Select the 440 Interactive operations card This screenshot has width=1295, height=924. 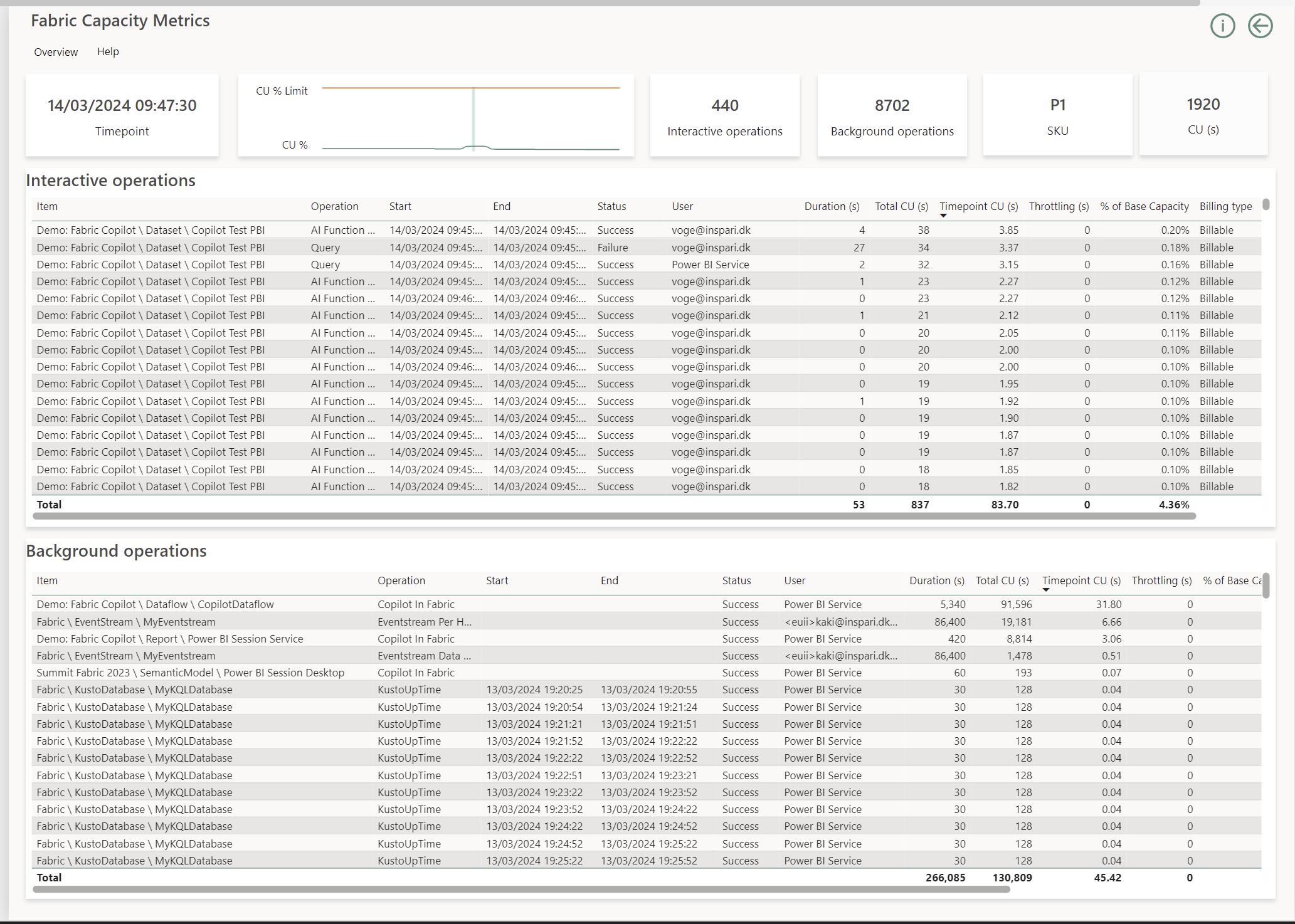coord(724,115)
